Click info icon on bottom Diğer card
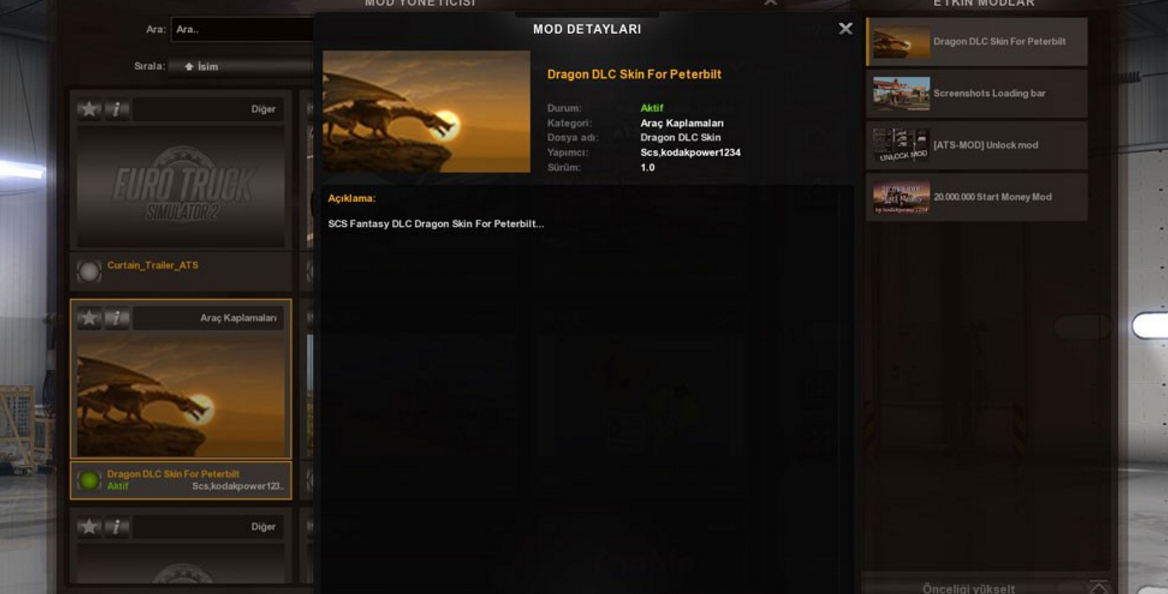This screenshot has height=594, width=1168. point(116,526)
